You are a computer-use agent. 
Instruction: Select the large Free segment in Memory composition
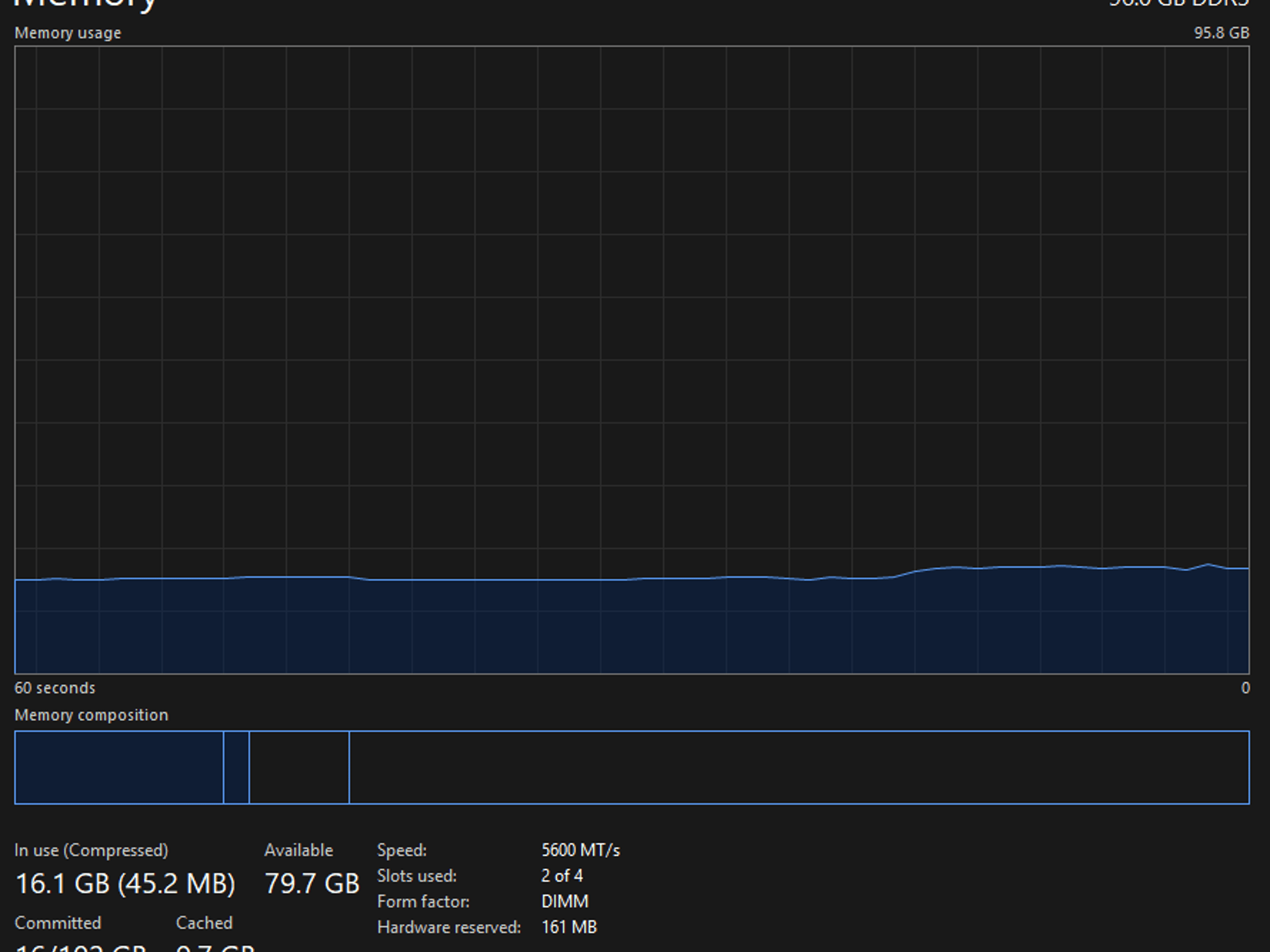(799, 767)
